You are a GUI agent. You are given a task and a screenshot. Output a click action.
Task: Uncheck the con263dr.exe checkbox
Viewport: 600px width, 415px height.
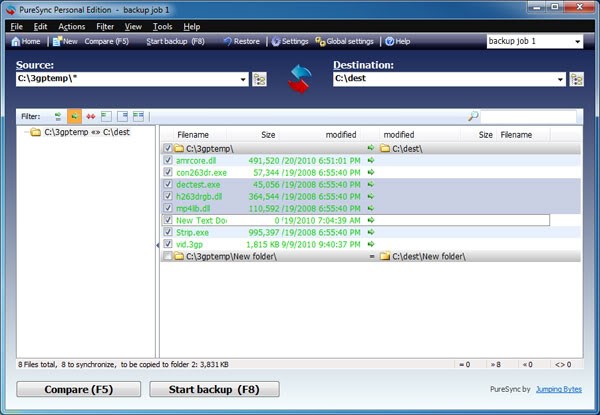[168, 172]
